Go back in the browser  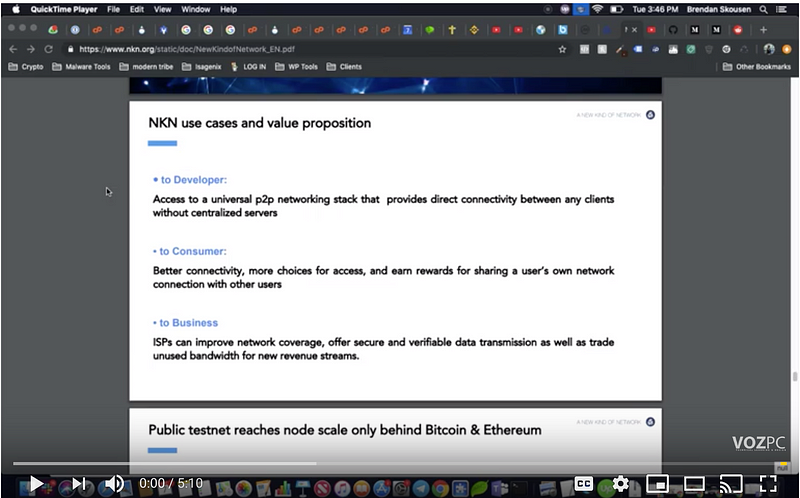point(13,49)
